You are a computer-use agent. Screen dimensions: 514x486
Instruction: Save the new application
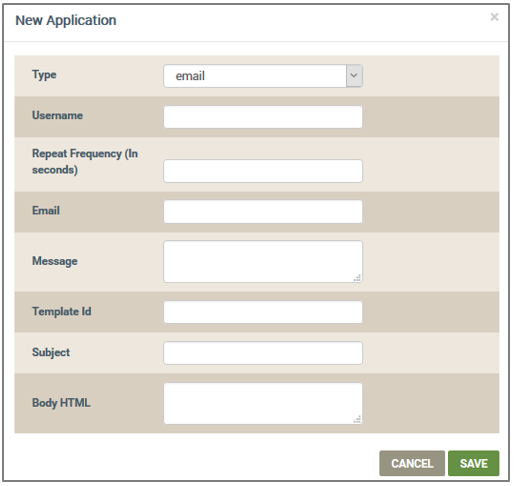coord(473,463)
